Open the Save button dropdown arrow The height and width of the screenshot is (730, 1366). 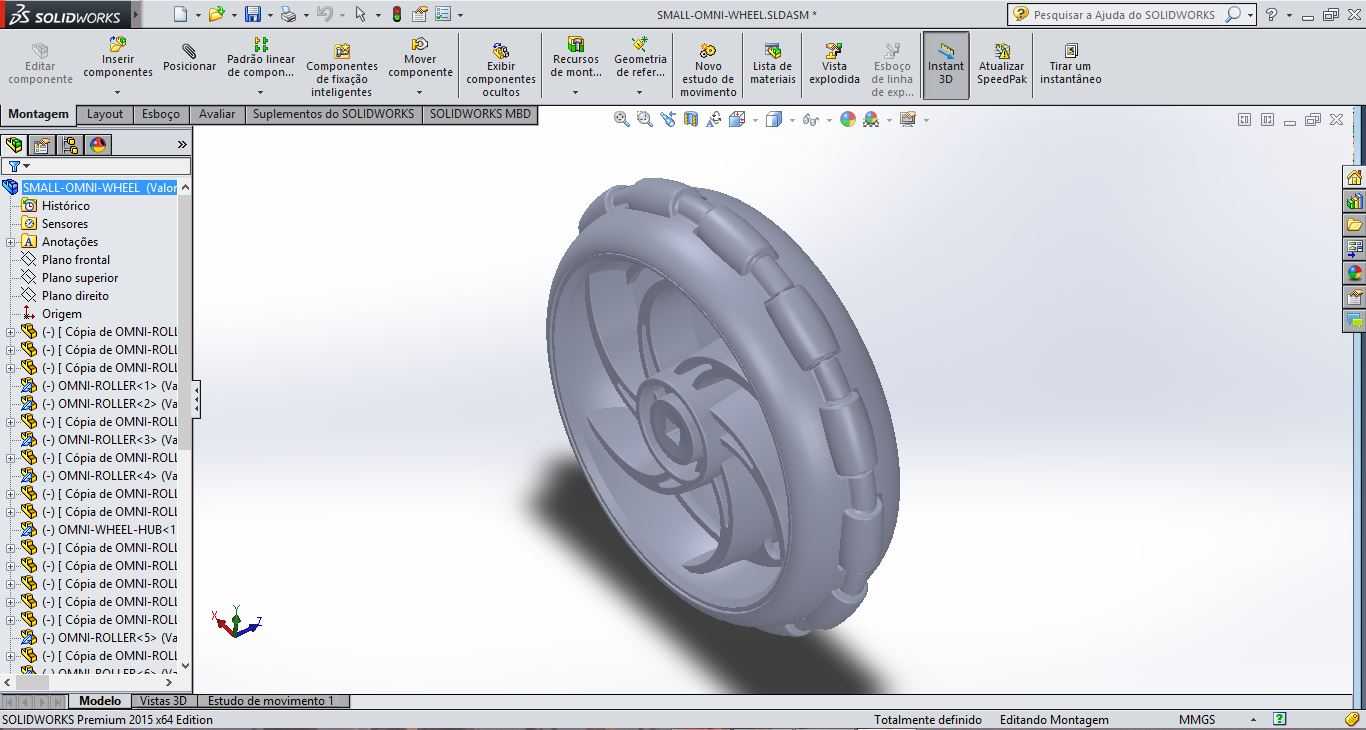(x=270, y=15)
